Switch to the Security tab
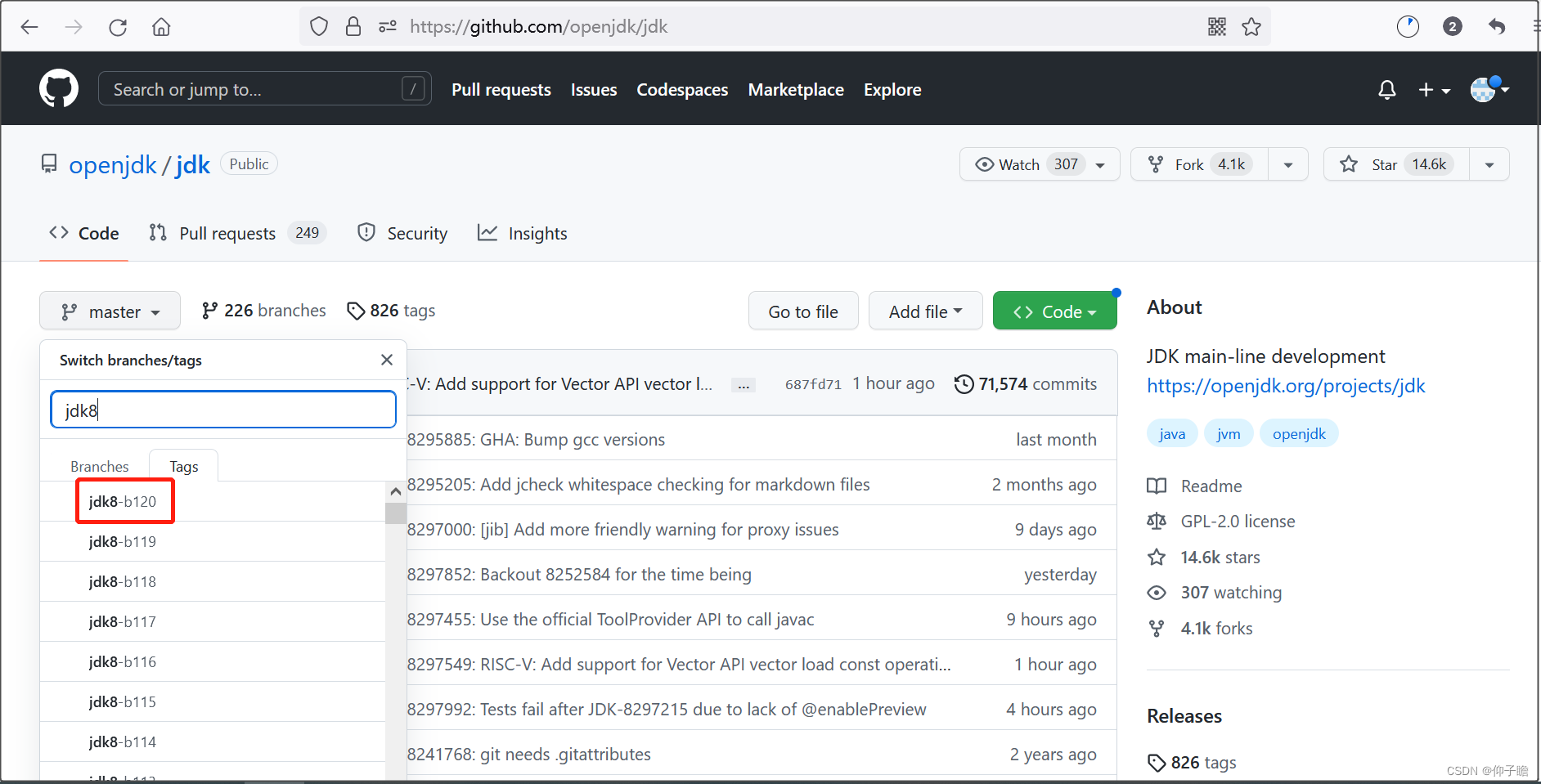1541x784 pixels. (402, 233)
